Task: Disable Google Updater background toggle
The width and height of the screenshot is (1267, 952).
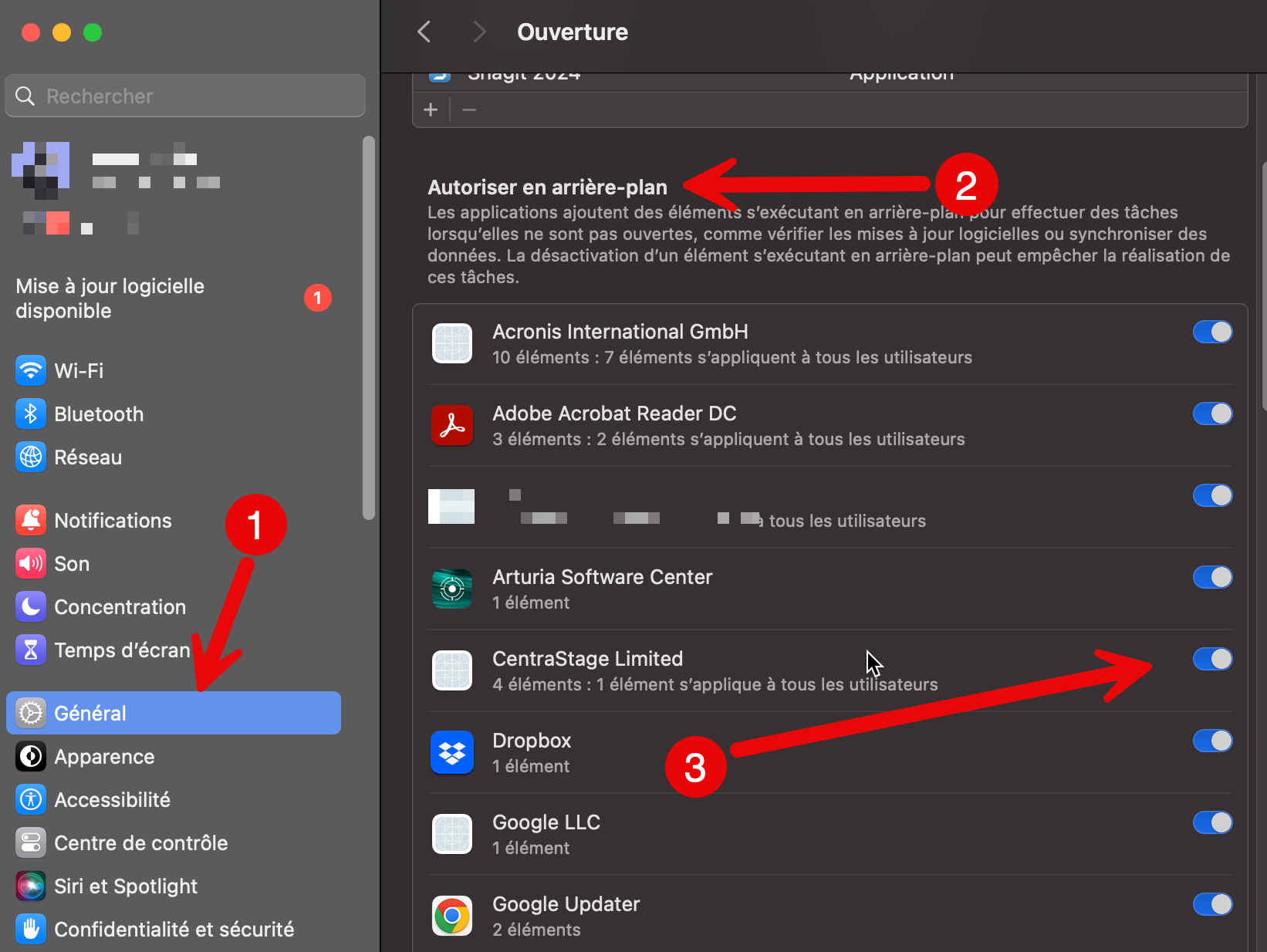Action: 1213,905
